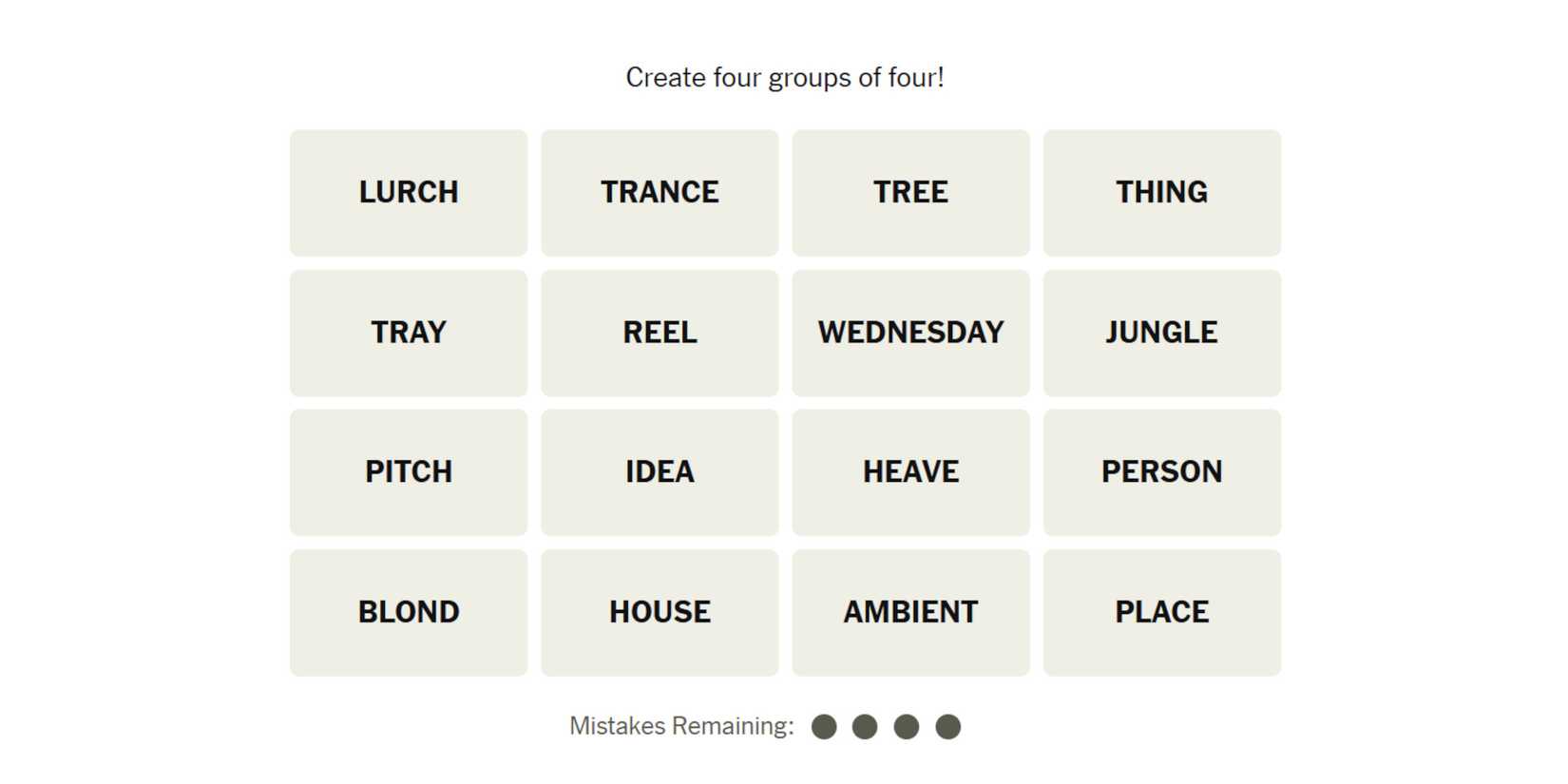Click the rightmost mistakes remaining dot

click(947, 727)
